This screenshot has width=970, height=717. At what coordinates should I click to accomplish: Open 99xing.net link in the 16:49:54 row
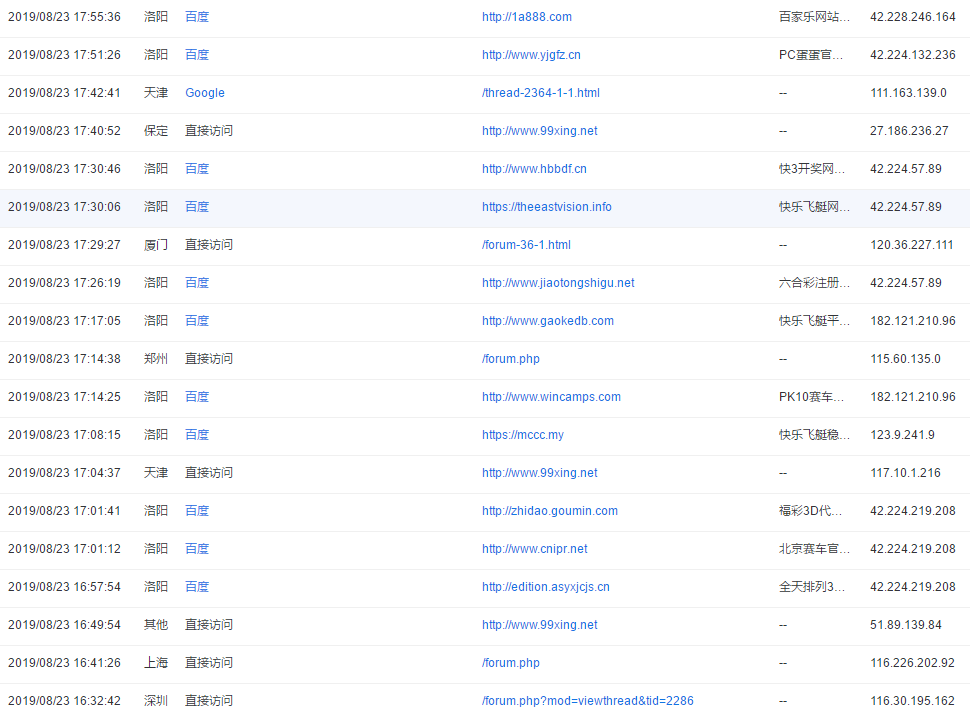(x=539, y=625)
